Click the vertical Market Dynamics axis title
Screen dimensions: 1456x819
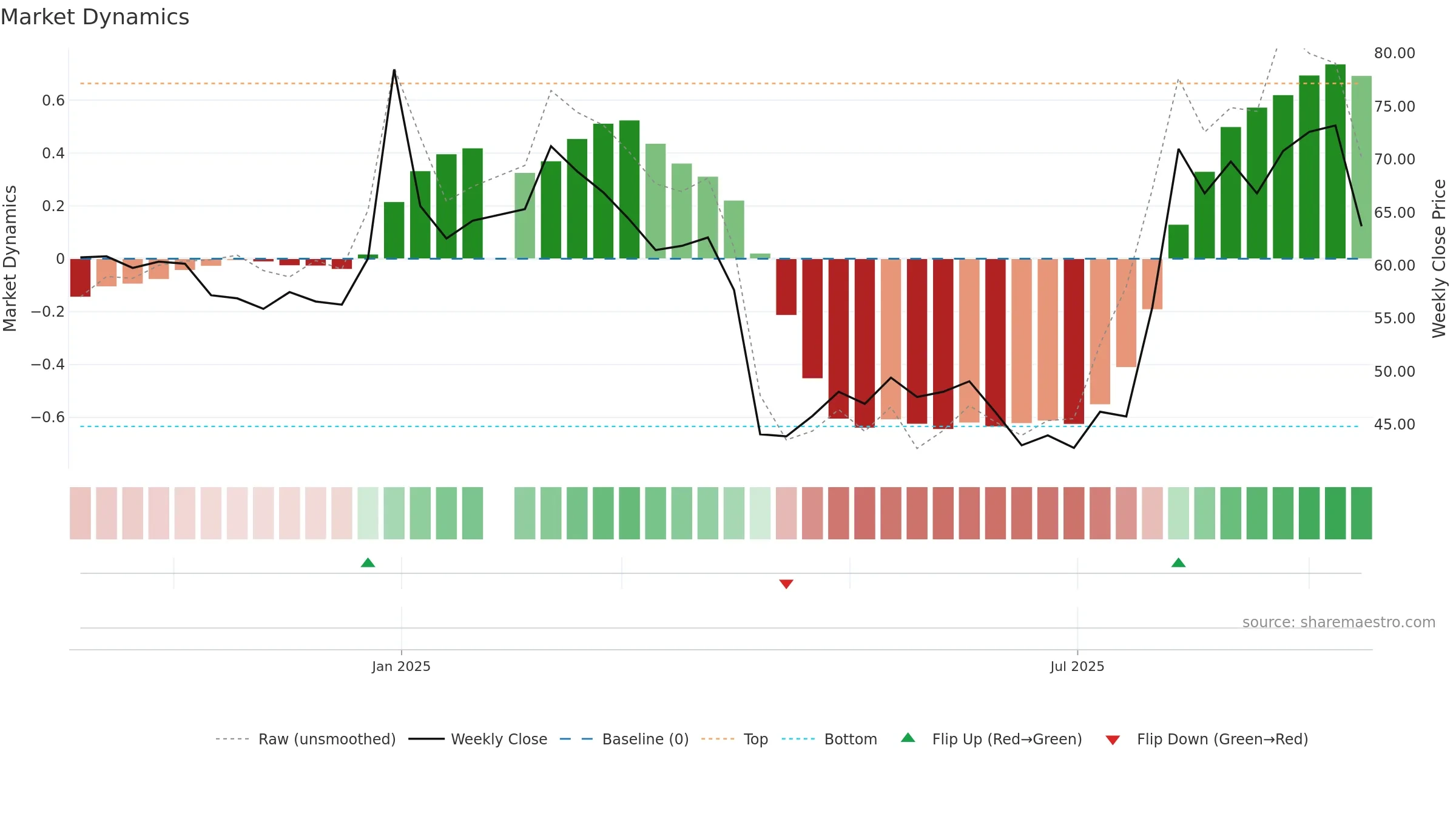10,258
